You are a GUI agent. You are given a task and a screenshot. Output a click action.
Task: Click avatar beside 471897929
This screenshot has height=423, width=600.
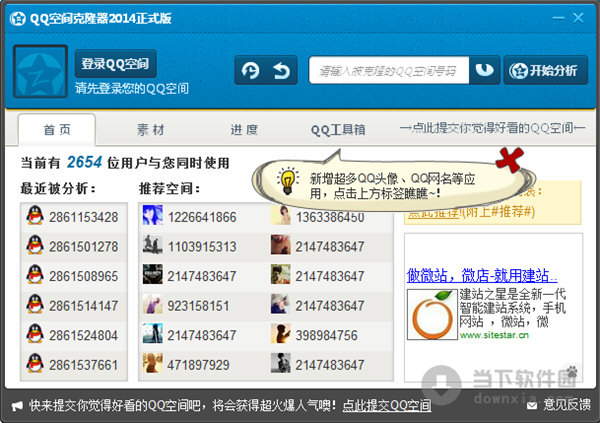tap(153, 363)
